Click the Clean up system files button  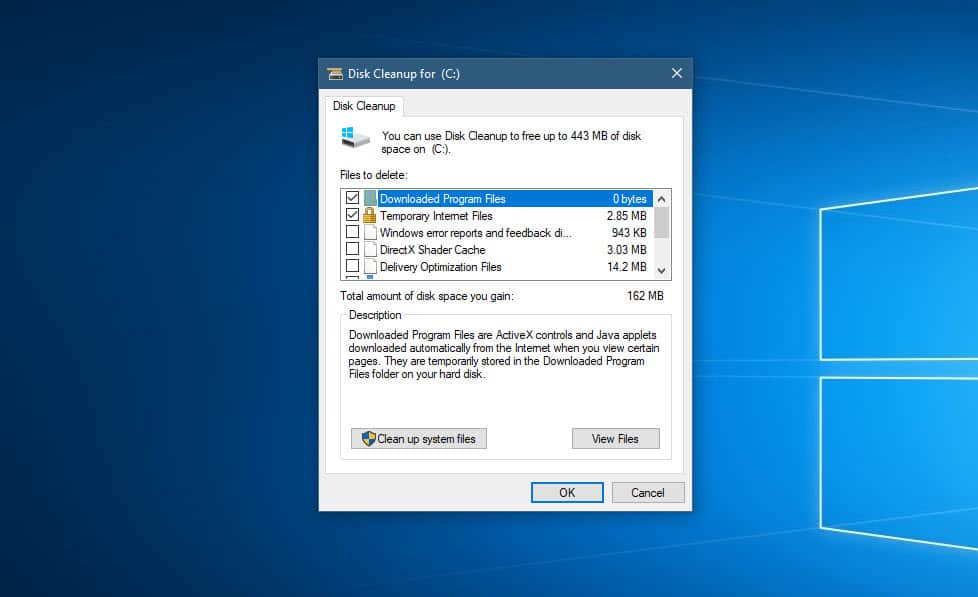(x=419, y=439)
